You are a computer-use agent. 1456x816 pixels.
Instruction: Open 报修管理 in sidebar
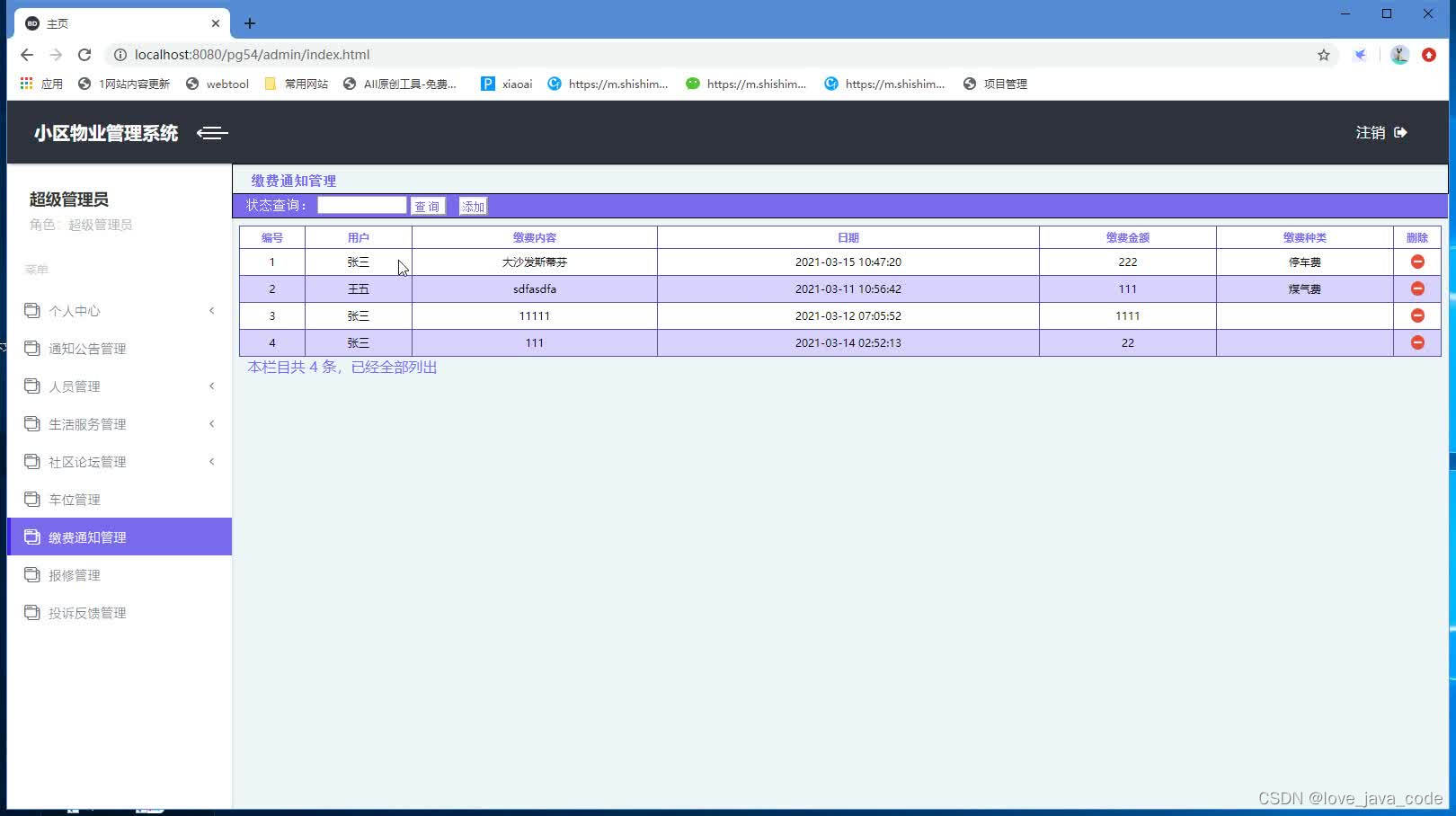click(x=120, y=575)
